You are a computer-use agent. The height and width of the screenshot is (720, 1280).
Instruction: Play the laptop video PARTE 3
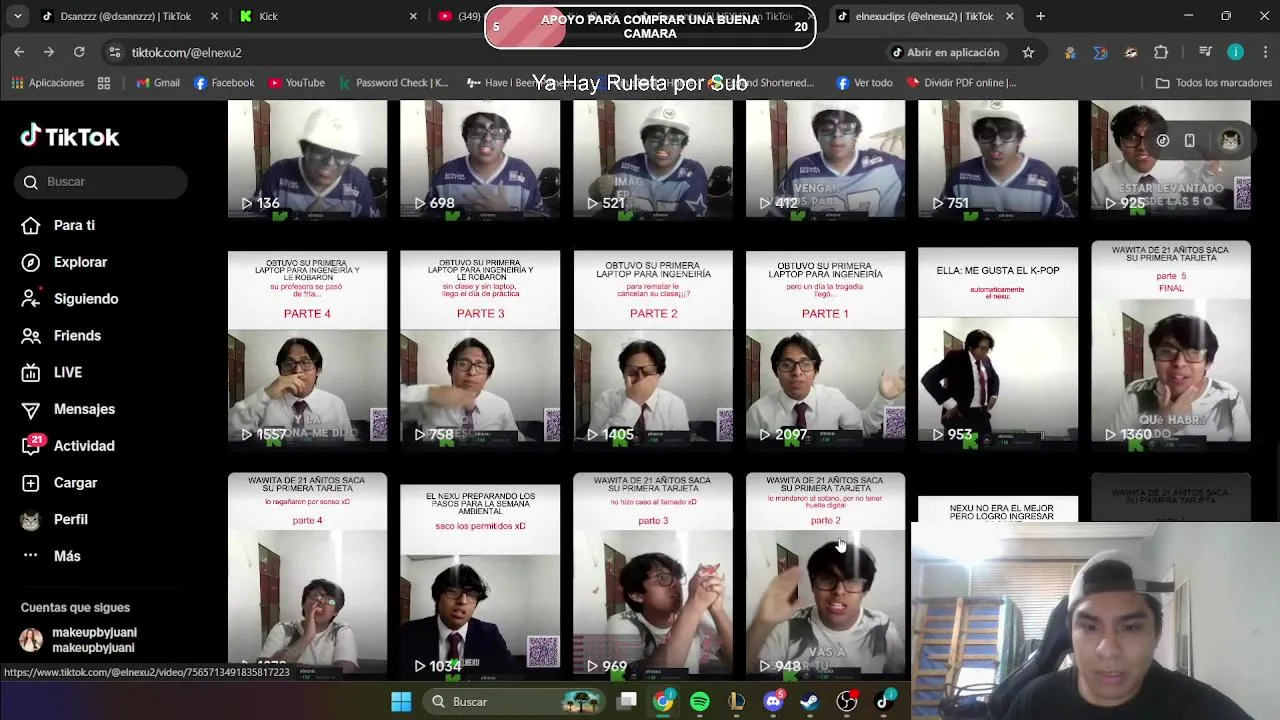coord(480,346)
